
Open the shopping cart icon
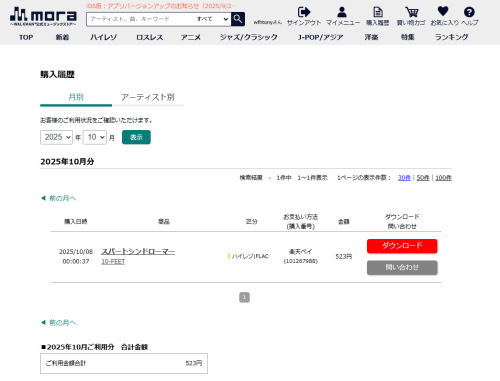point(412,12)
